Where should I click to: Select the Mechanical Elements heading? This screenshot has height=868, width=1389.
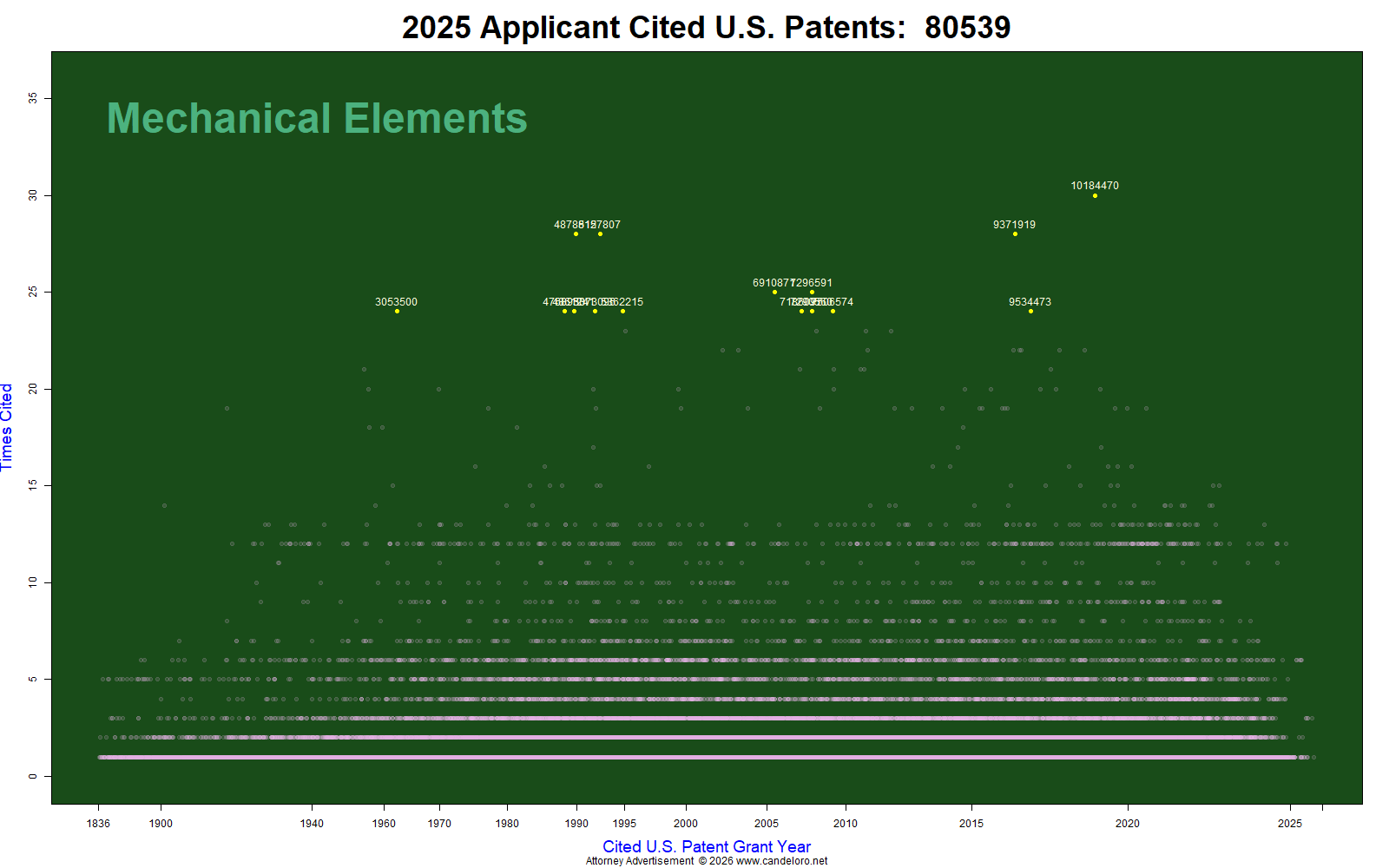click(317, 118)
